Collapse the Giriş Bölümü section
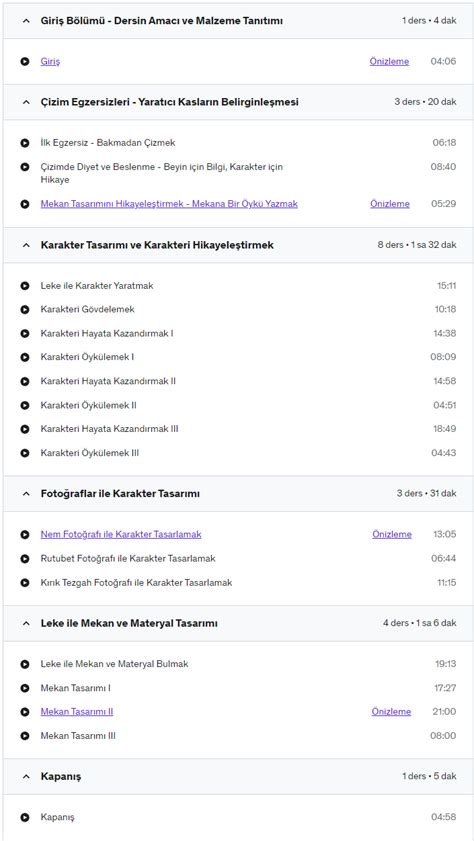This screenshot has height=841, width=474. tap(26, 21)
